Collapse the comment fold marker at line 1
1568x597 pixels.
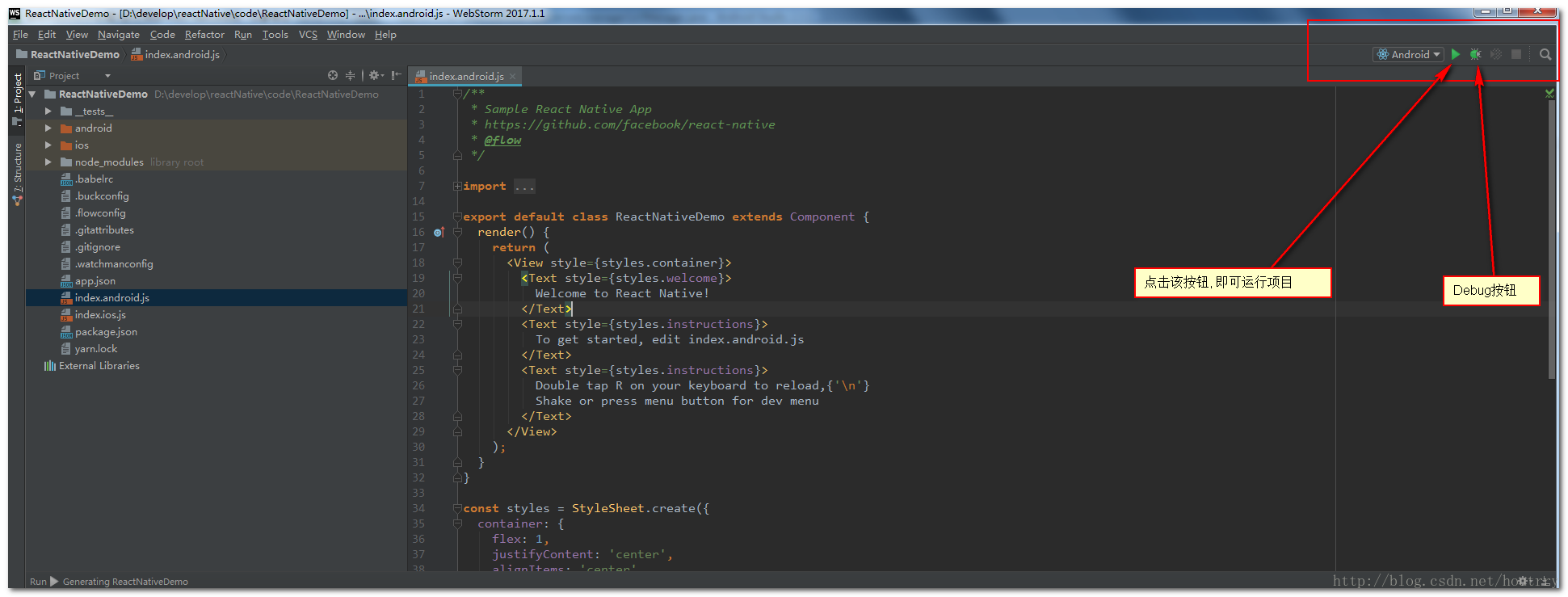pyautogui.click(x=457, y=94)
